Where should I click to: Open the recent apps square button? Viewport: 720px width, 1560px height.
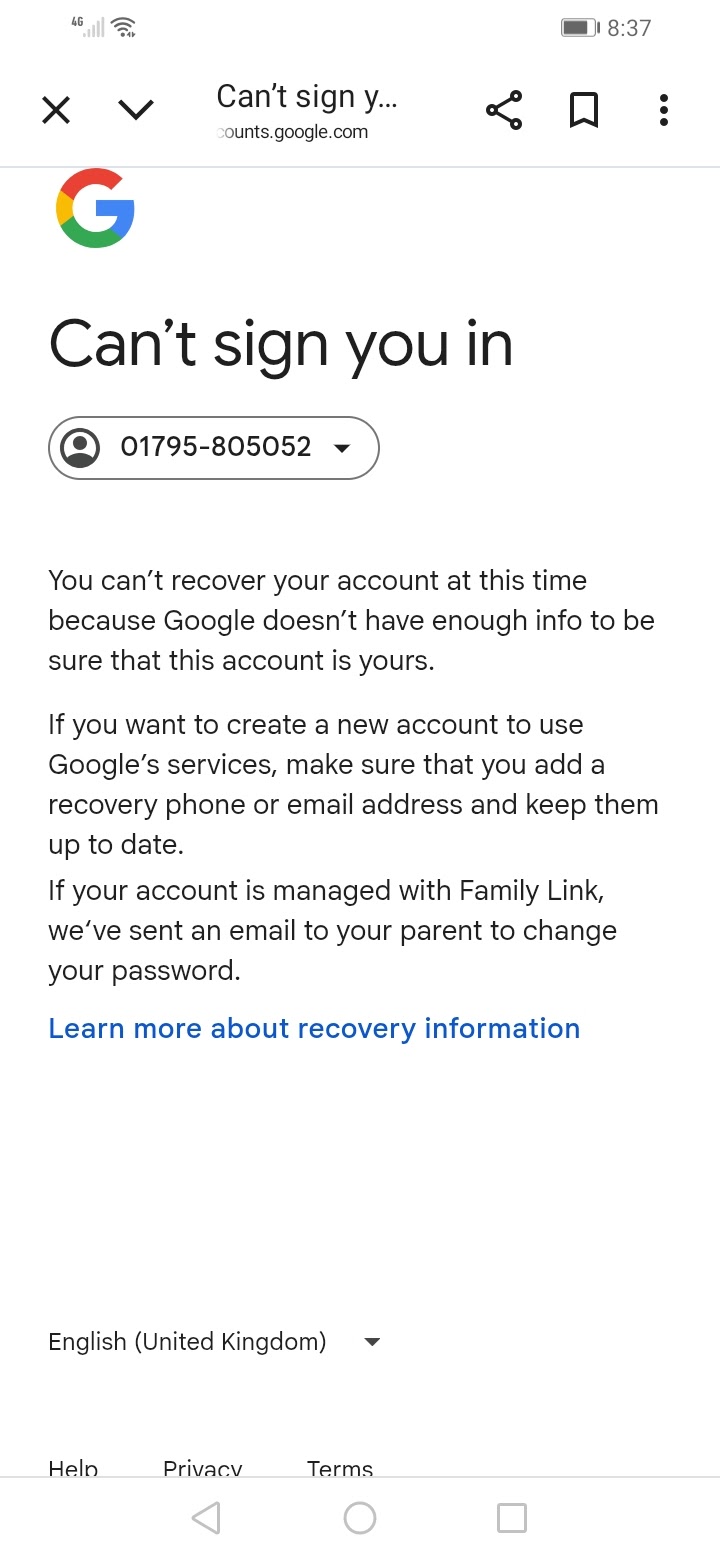point(511,1518)
